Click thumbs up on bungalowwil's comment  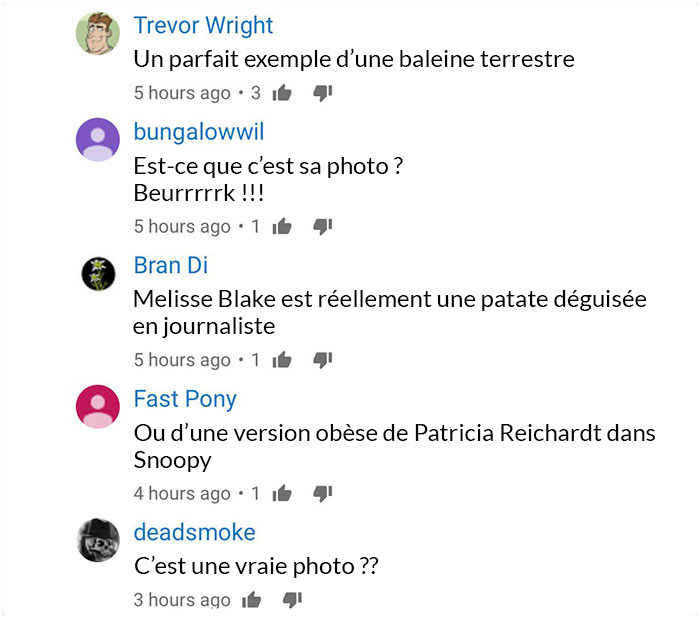(282, 226)
